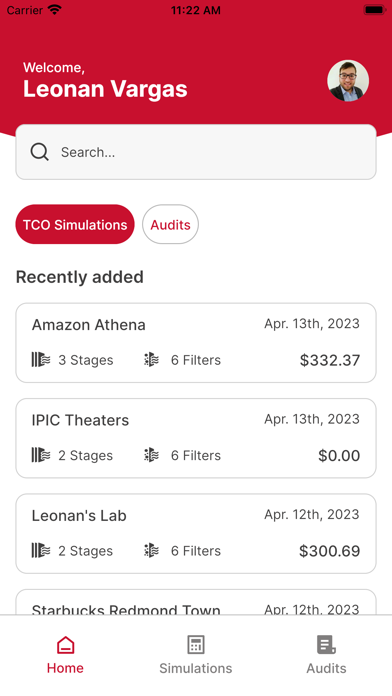Open the Audits document icon
The width and height of the screenshot is (392, 696).
[x=326, y=645]
